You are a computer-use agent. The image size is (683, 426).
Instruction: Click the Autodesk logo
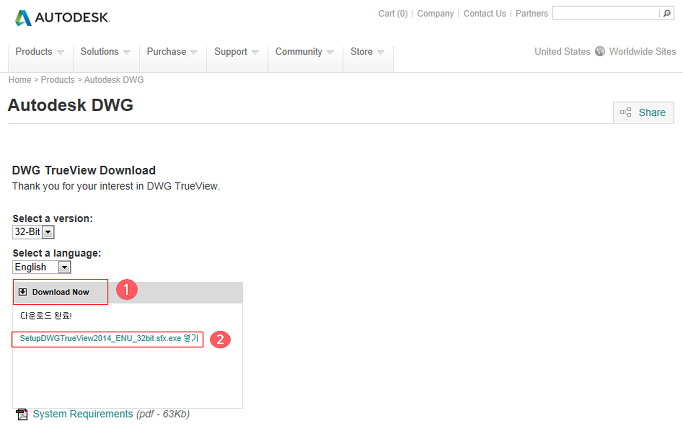click(x=63, y=18)
